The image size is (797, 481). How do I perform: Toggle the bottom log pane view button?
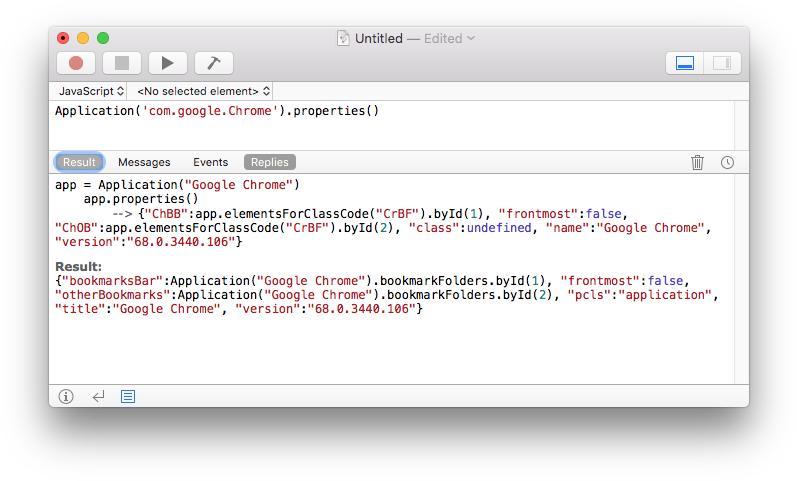[x=685, y=63]
